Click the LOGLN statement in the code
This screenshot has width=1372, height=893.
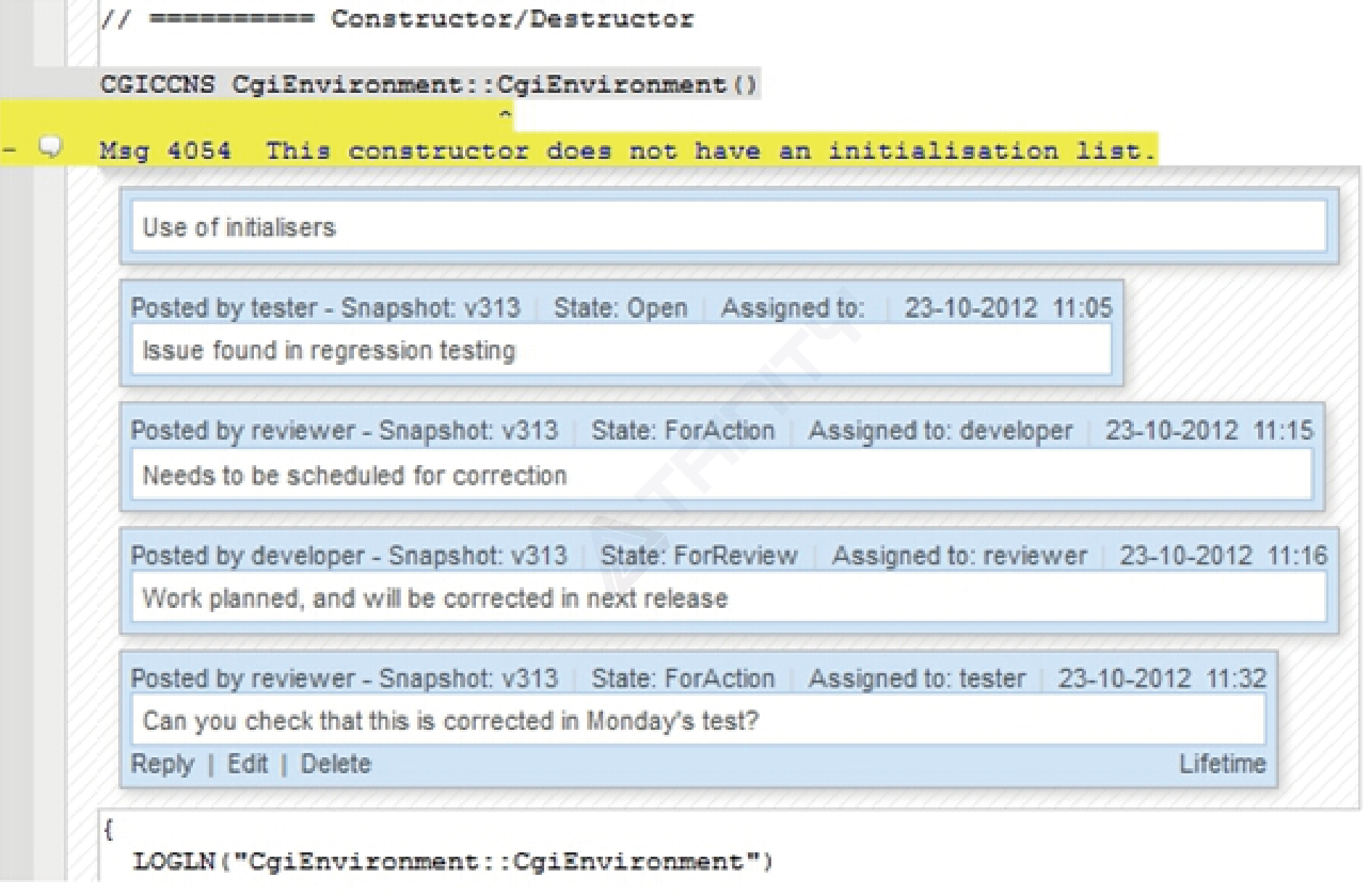point(453,862)
